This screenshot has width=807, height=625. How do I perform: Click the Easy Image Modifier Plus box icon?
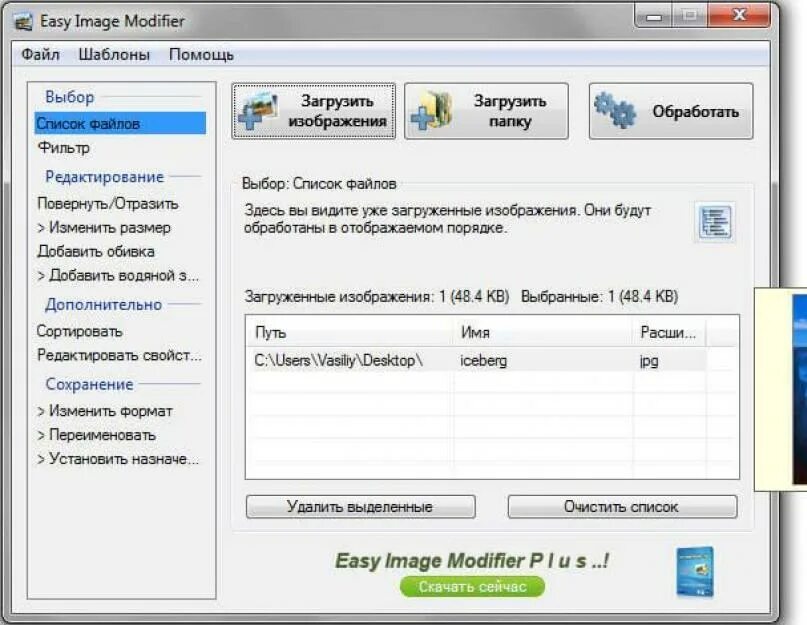point(695,572)
